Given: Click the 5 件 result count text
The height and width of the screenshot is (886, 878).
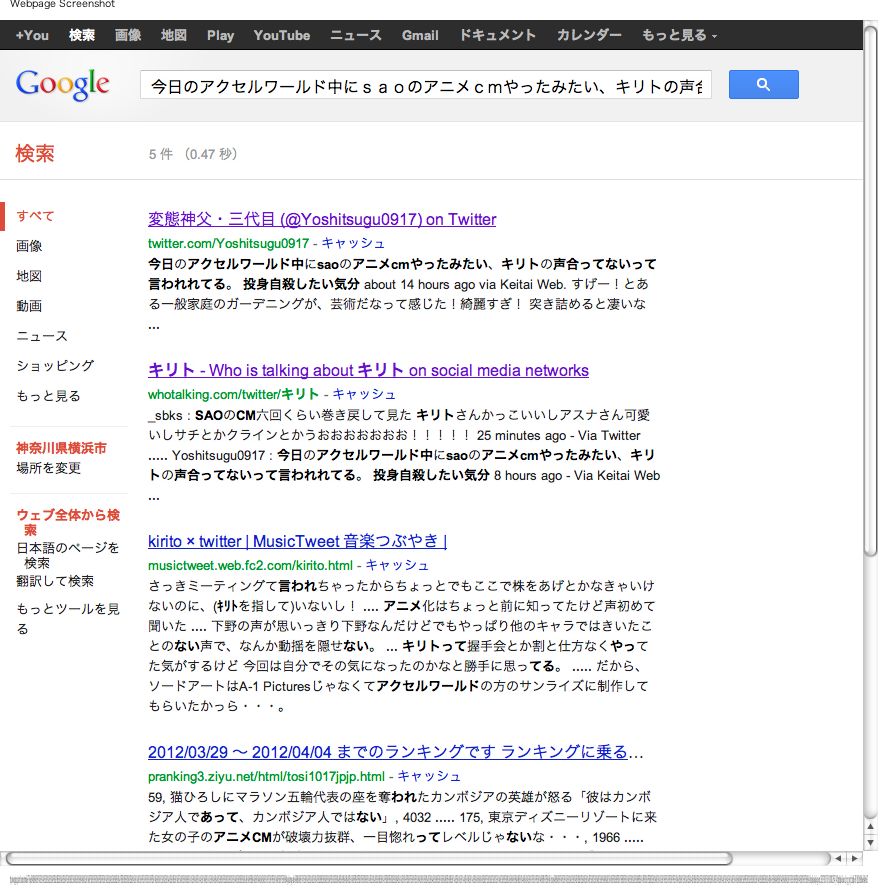Looking at the screenshot, I should pyautogui.click(x=160, y=154).
